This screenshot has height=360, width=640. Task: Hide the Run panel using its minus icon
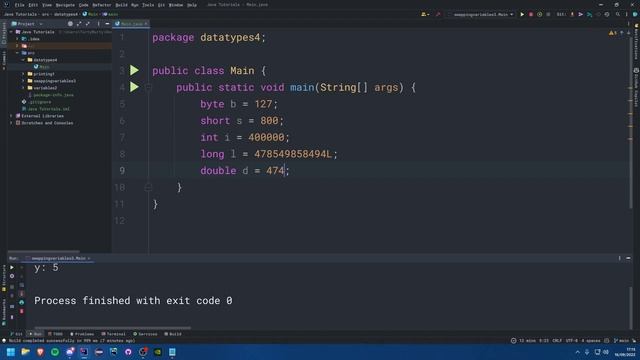tap(628, 258)
